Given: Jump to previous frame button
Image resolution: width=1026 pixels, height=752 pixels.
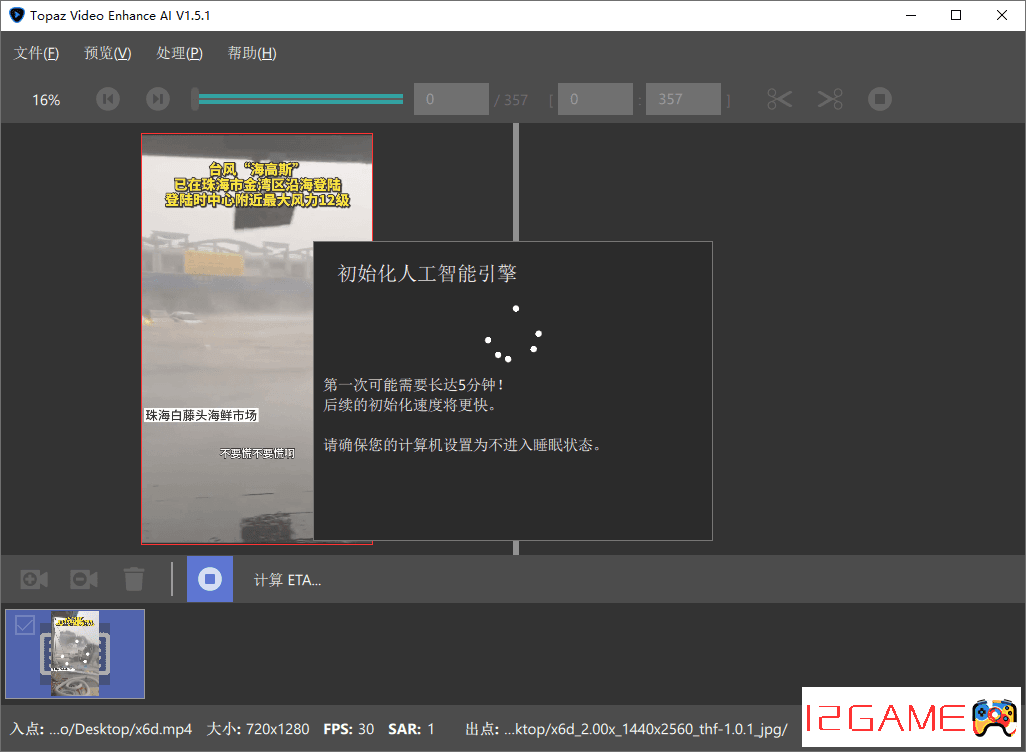Looking at the screenshot, I should pyautogui.click(x=108, y=99).
